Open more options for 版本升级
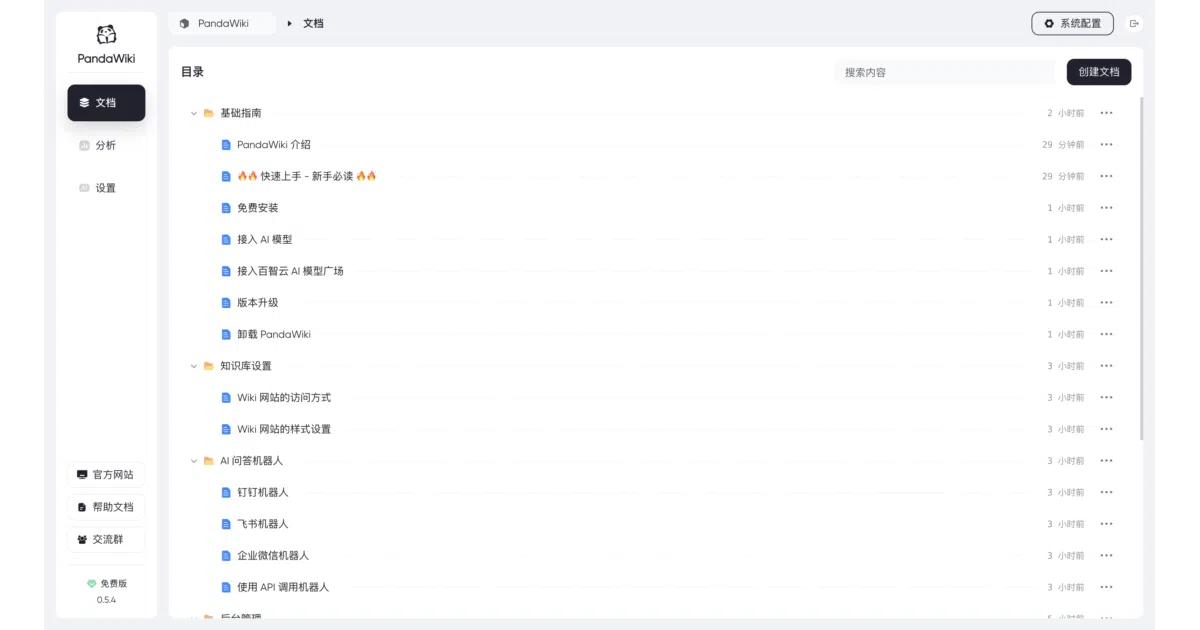 pyautogui.click(x=1106, y=303)
